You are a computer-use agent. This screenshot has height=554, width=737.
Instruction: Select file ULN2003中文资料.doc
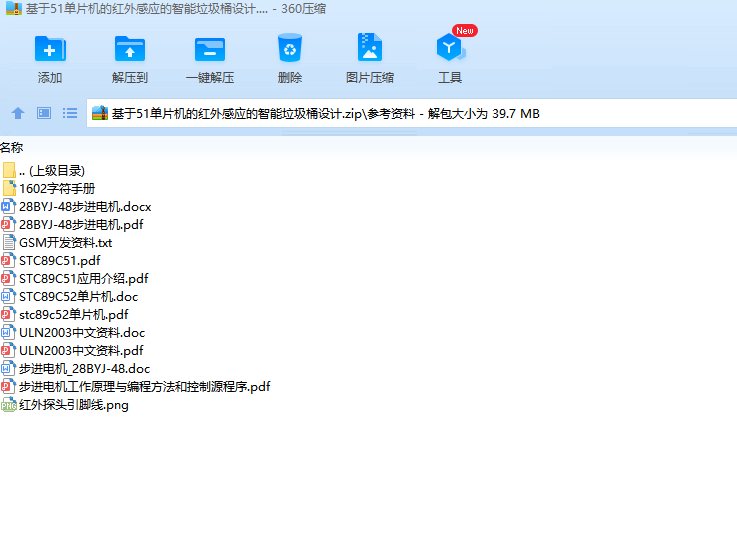(73, 333)
